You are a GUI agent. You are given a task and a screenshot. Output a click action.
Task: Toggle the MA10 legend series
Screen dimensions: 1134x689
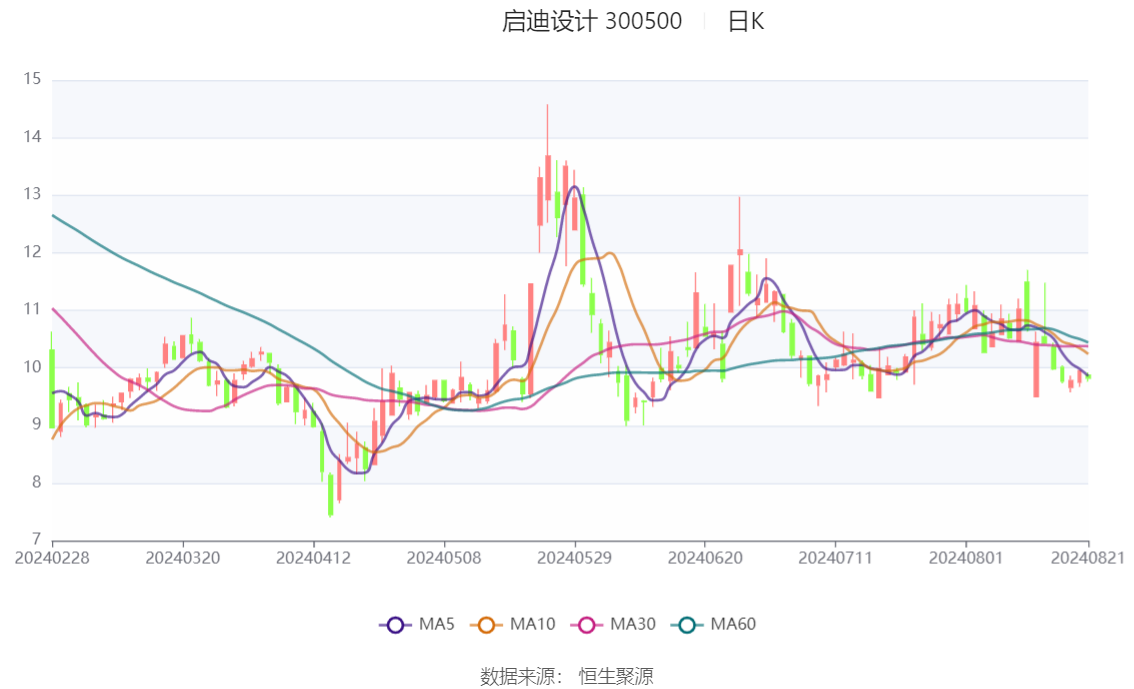point(513,625)
